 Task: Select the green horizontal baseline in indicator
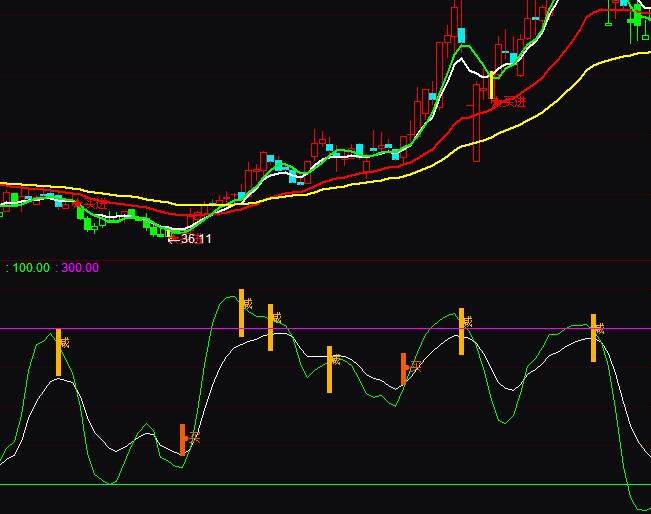pos(300,485)
